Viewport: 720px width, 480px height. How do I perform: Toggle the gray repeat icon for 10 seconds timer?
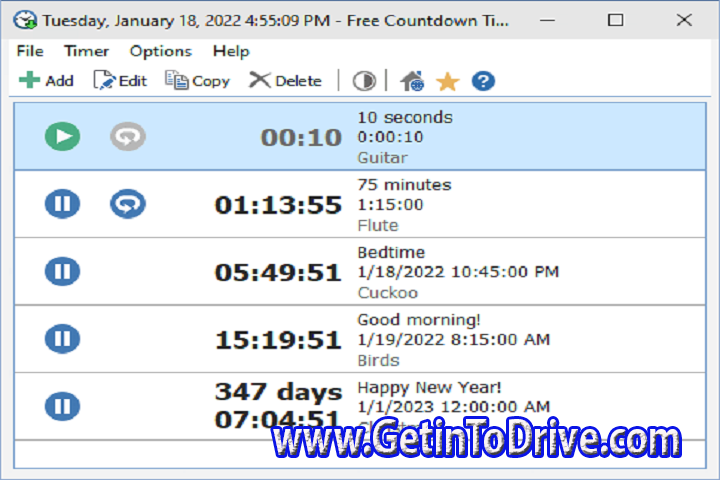pos(128,136)
